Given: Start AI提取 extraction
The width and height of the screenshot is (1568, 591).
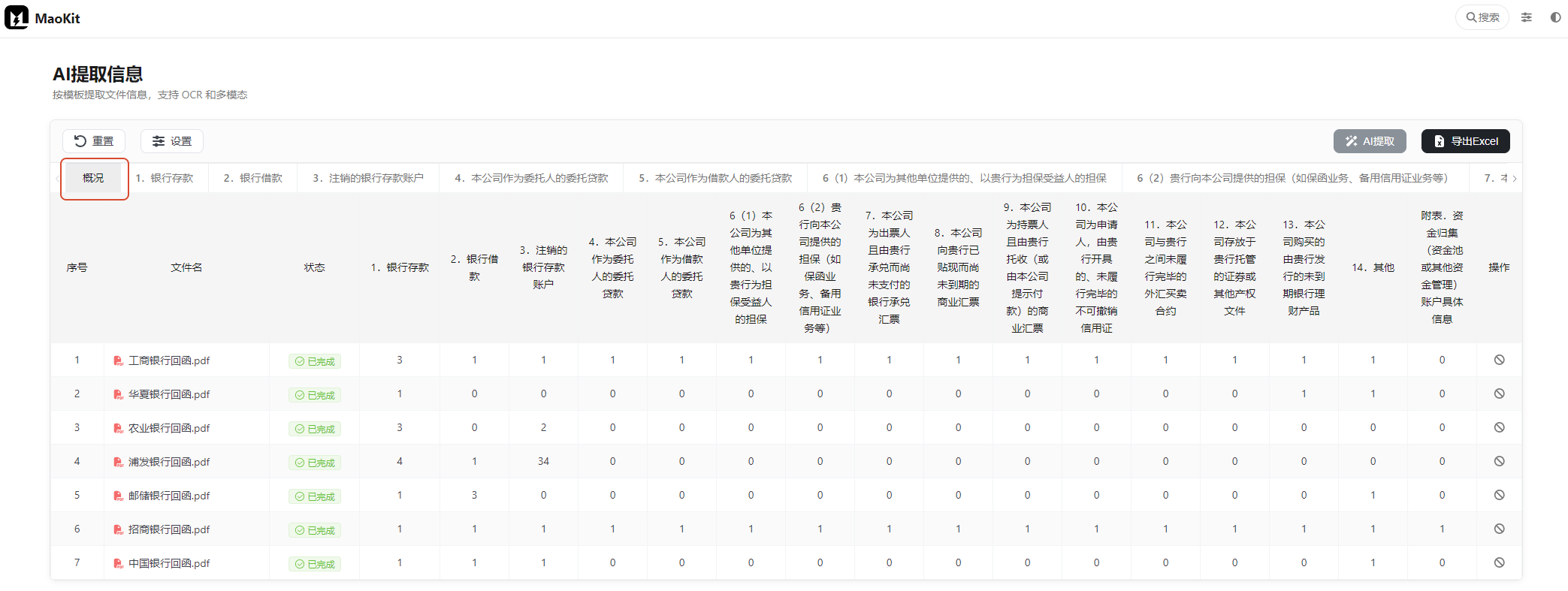Looking at the screenshot, I should [x=1370, y=141].
